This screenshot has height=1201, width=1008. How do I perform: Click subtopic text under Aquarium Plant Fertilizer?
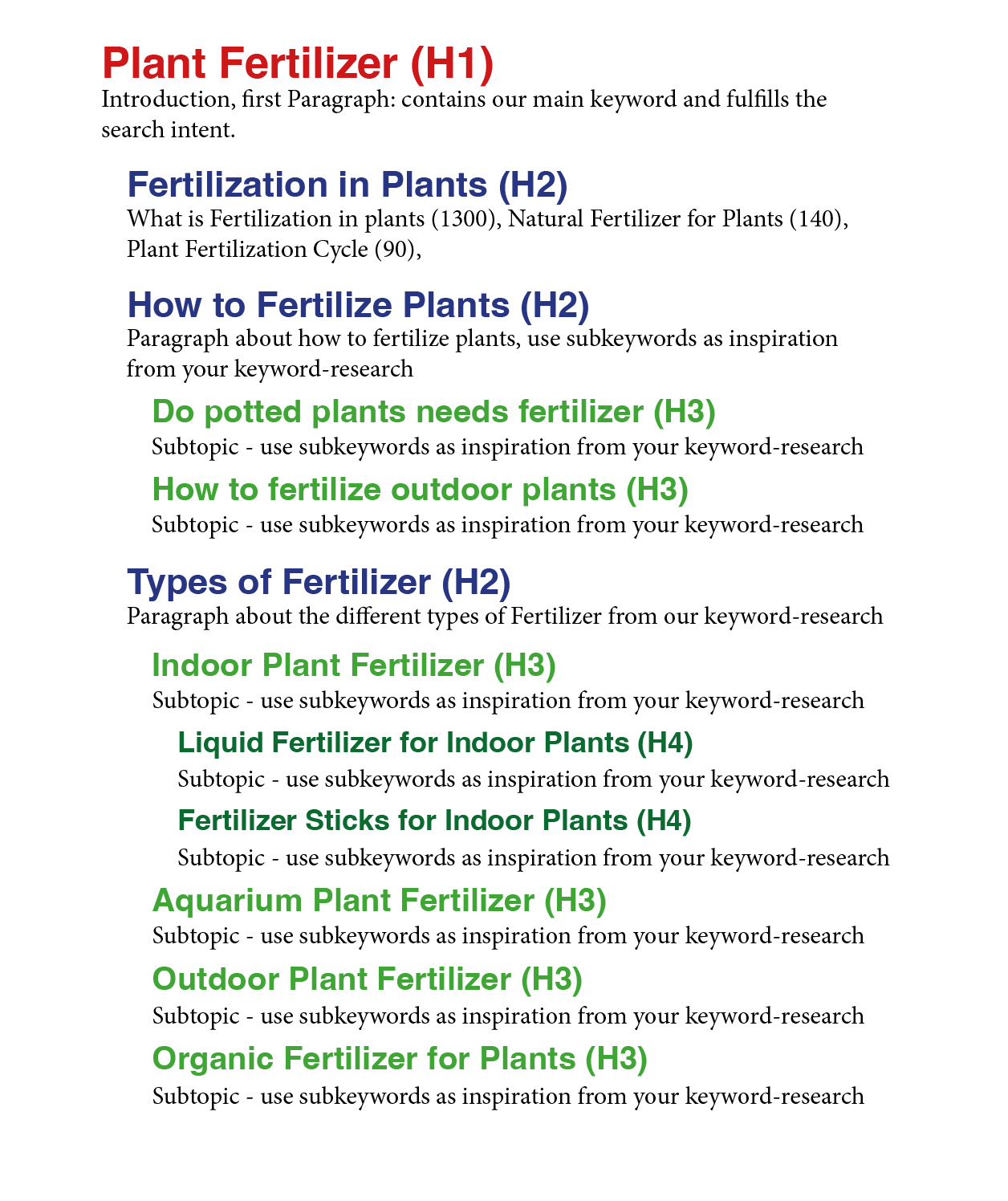click(508, 936)
